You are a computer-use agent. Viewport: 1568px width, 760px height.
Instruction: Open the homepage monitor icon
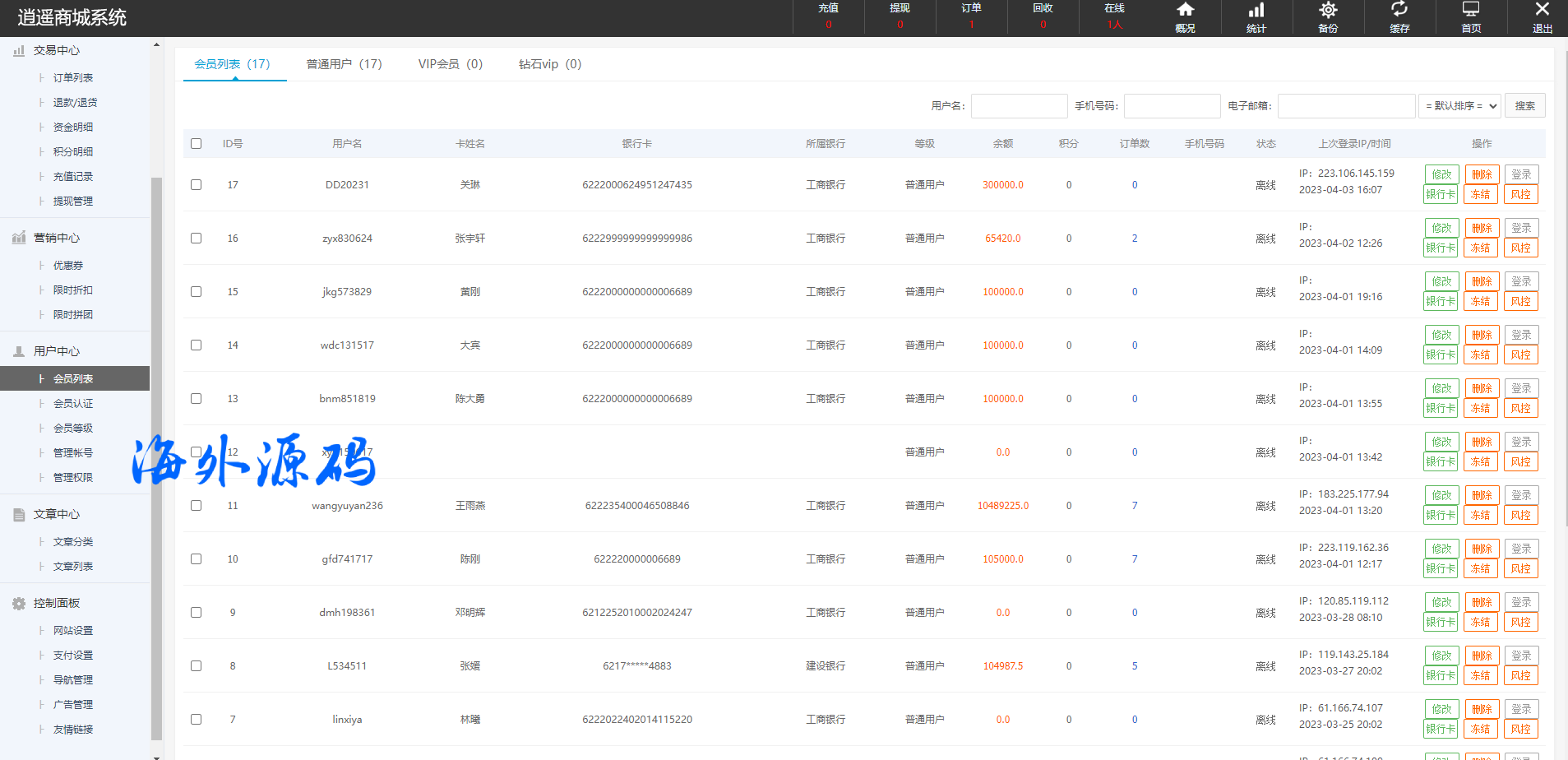pyautogui.click(x=1471, y=11)
